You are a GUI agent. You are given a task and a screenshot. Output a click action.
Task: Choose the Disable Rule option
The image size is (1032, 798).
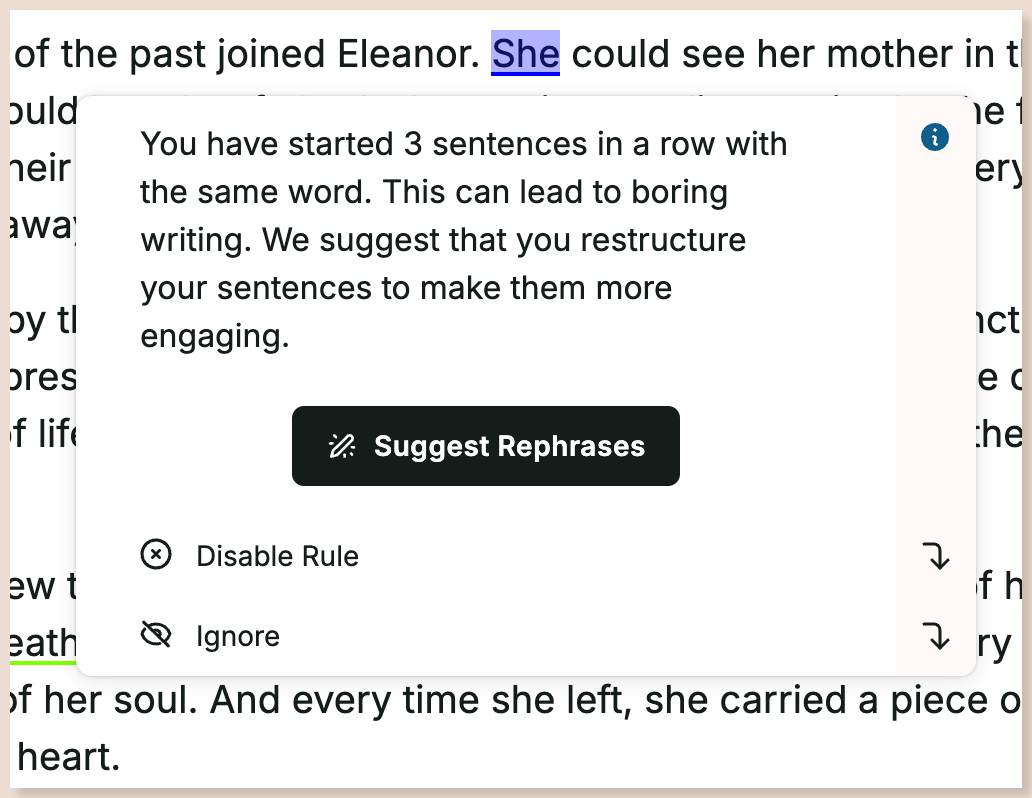coord(277,556)
